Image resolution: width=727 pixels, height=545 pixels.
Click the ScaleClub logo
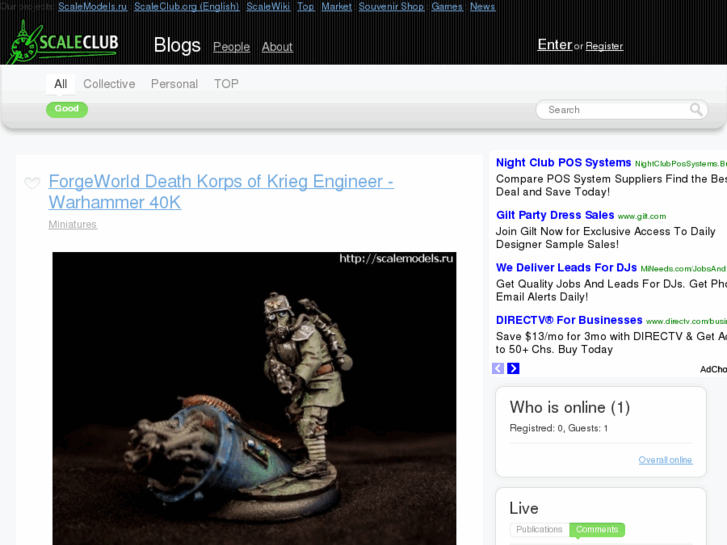coord(63,42)
